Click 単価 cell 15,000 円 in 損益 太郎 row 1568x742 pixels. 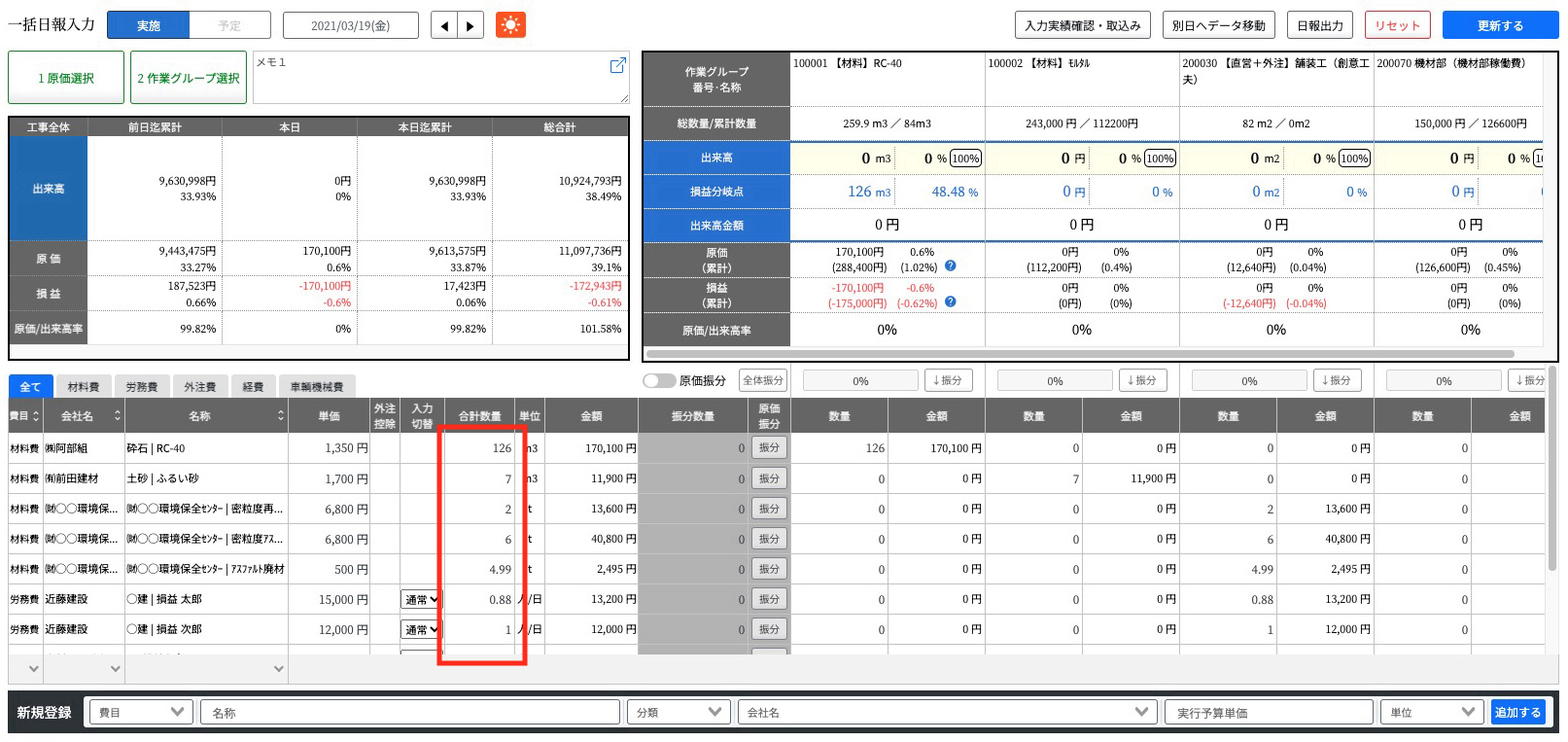click(331, 600)
